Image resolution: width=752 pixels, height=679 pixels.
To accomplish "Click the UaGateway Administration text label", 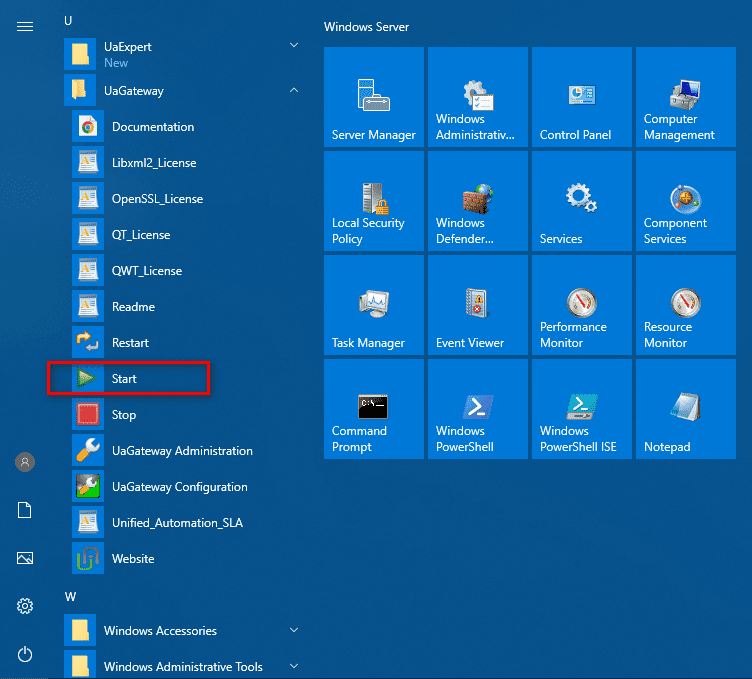I will (182, 451).
